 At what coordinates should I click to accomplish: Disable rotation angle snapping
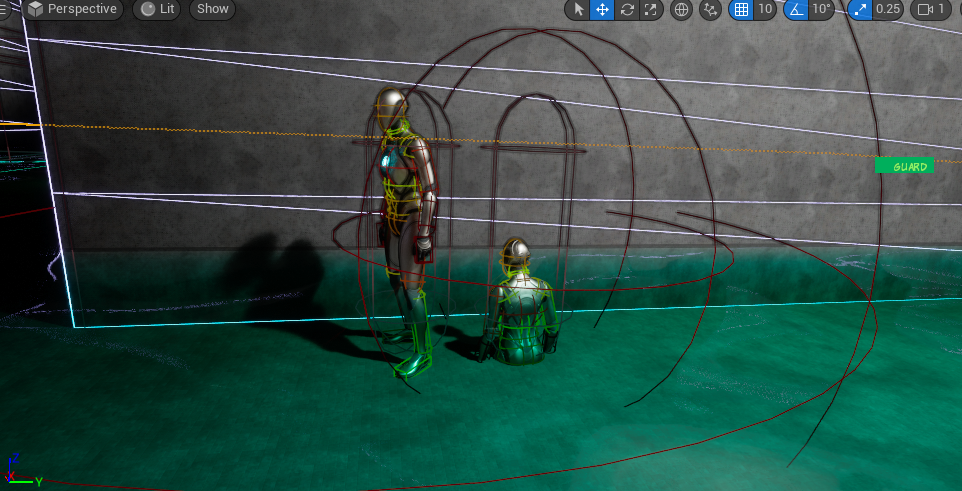pyautogui.click(x=795, y=9)
